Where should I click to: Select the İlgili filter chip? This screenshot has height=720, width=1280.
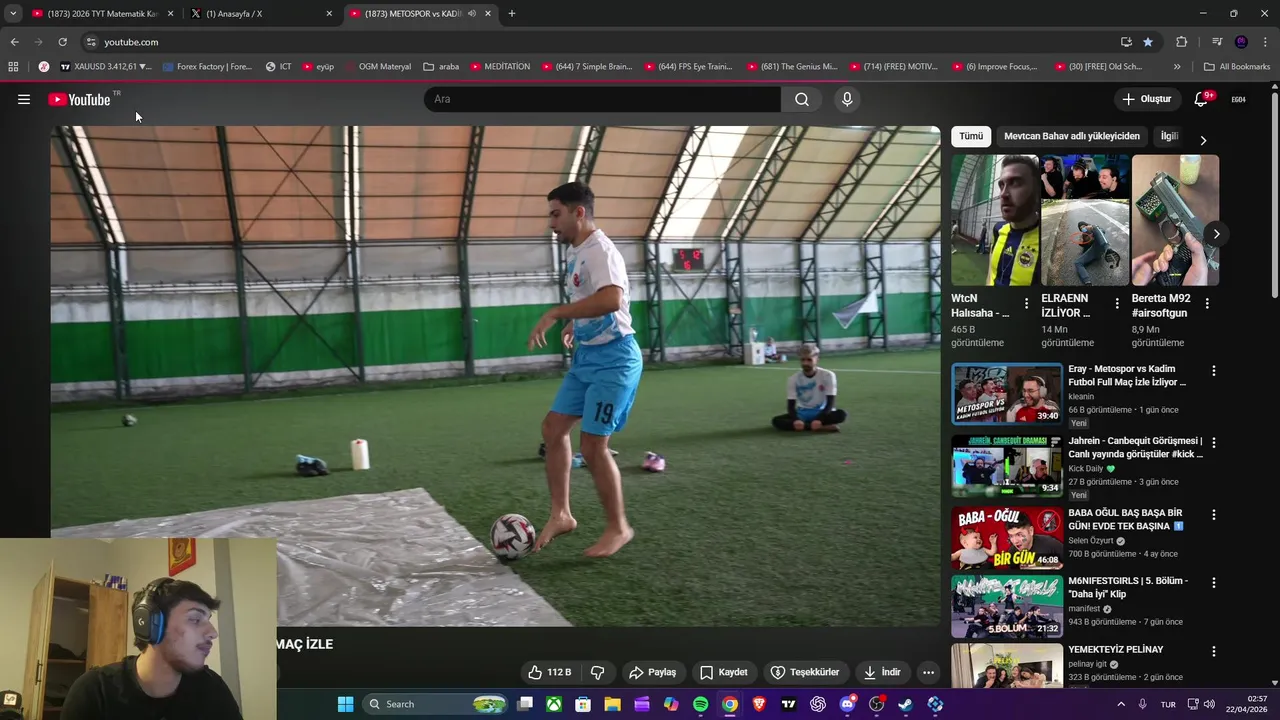click(x=1169, y=136)
